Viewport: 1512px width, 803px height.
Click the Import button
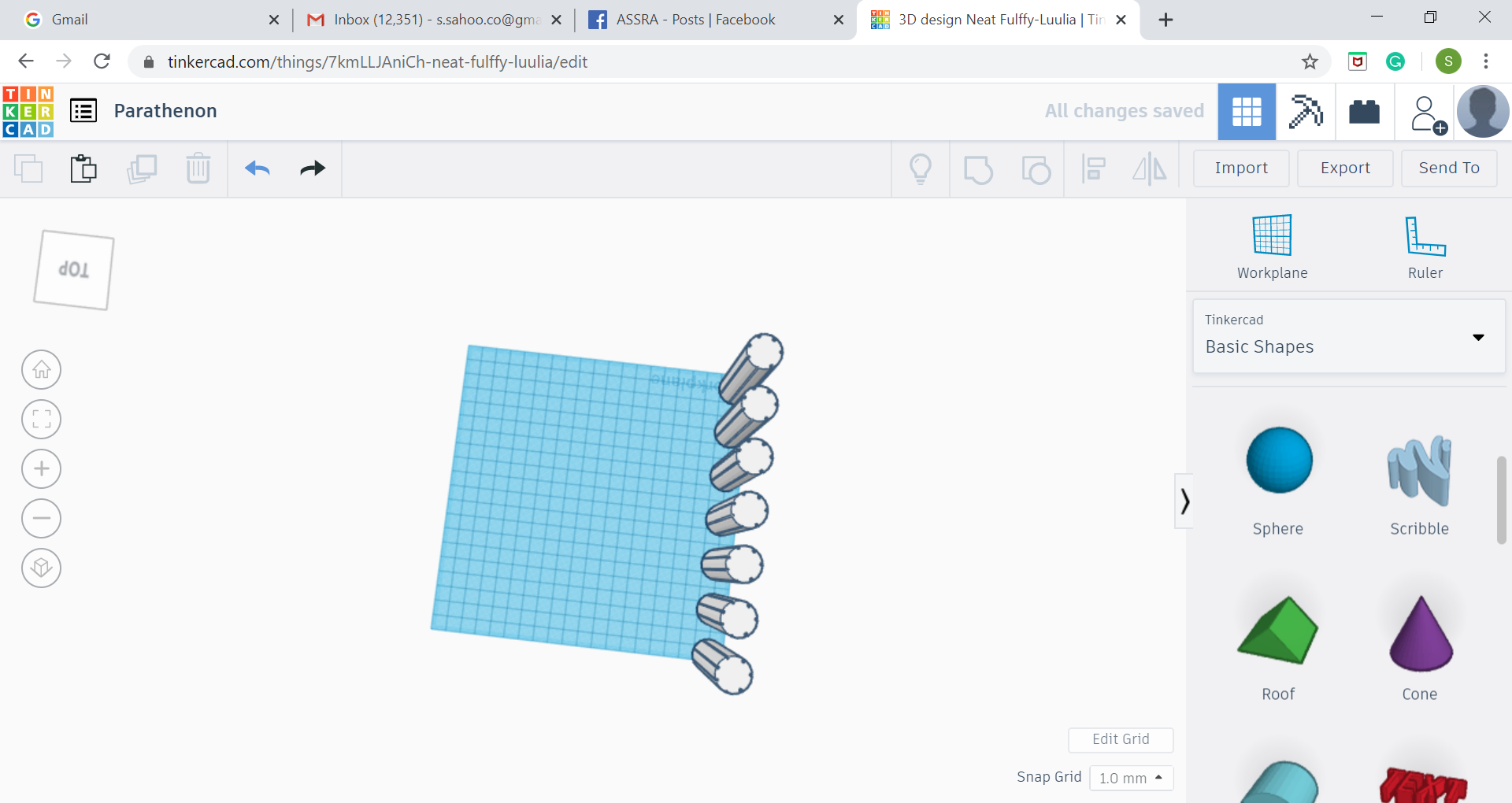pos(1241,168)
